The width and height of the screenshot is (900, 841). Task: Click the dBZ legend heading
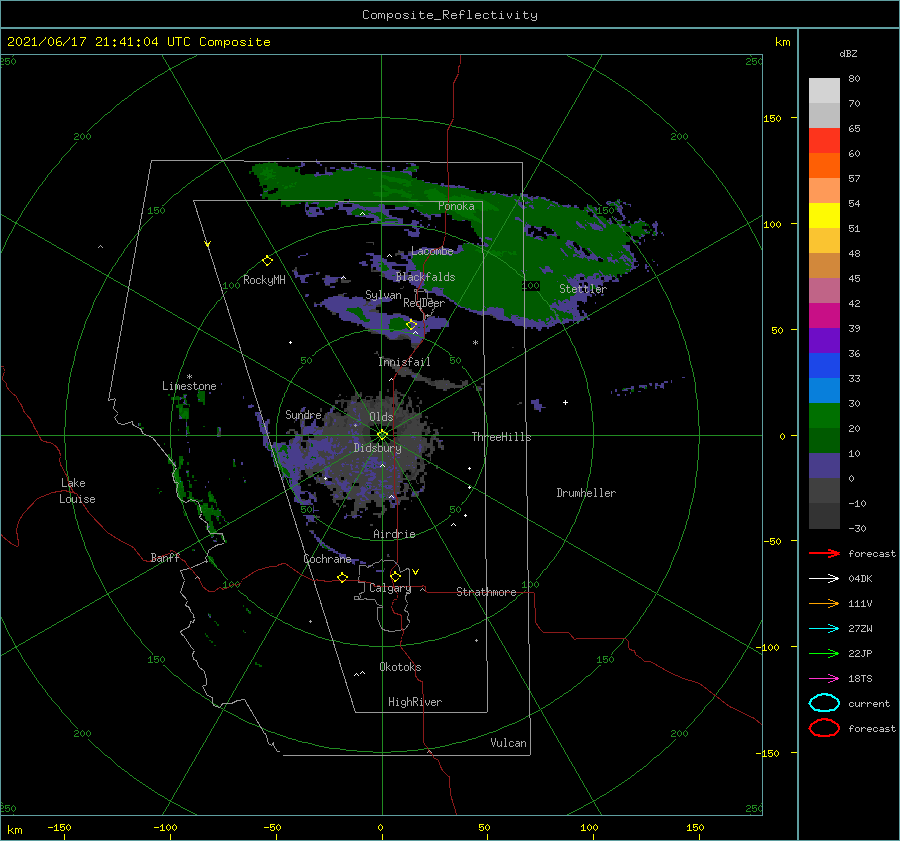(x=848, y=53)
